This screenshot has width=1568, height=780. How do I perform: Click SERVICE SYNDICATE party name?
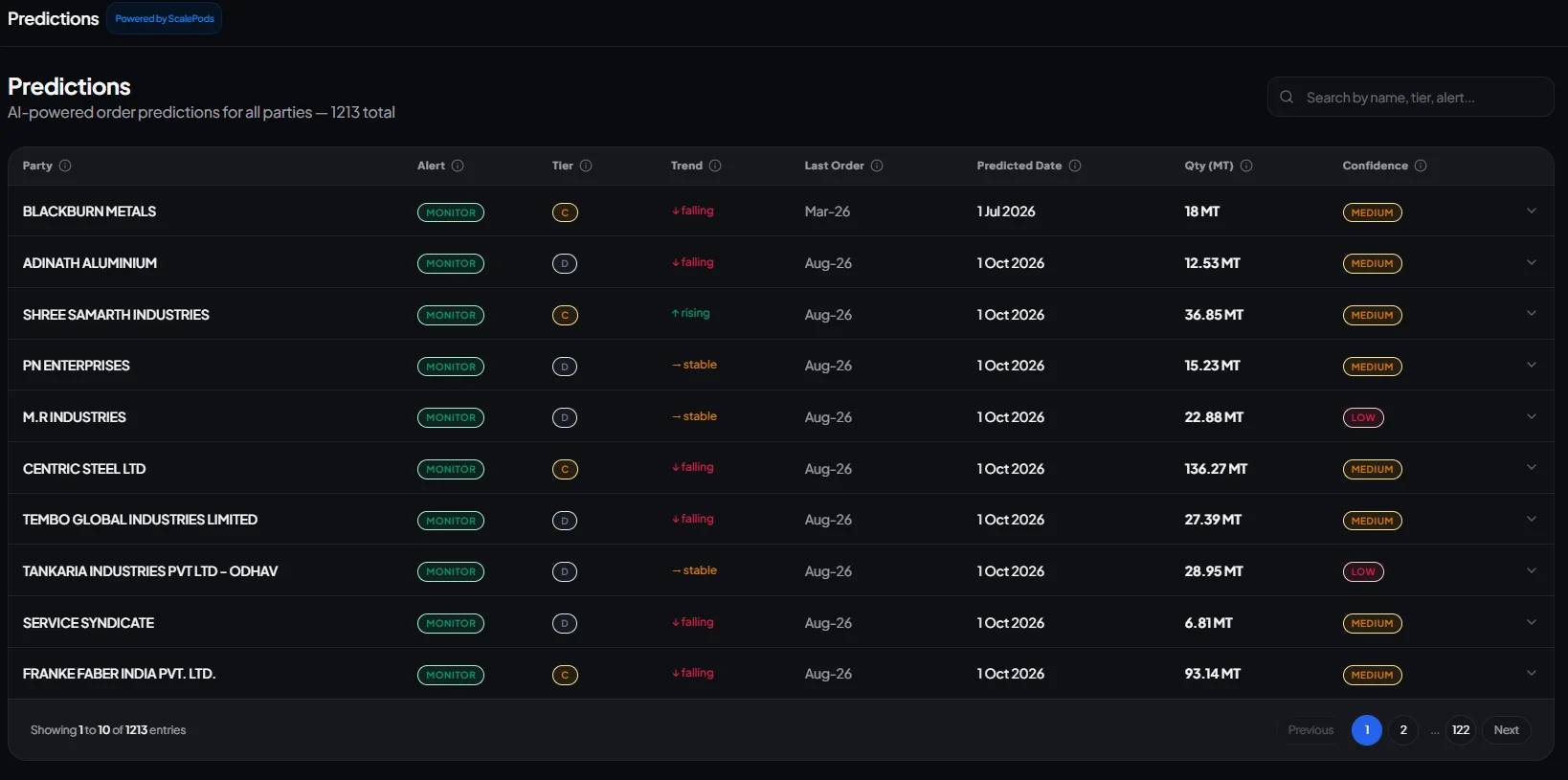tap(88, 623)
